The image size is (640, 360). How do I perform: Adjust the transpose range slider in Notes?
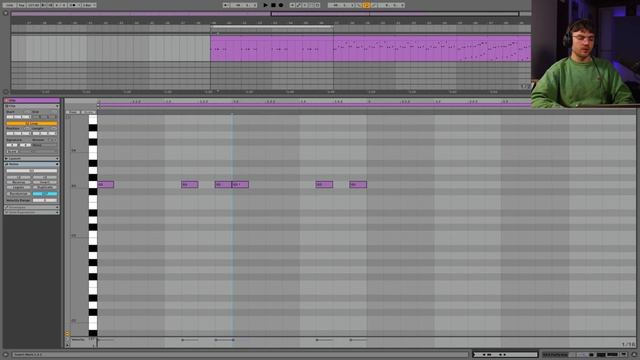click(x=31, y=171)
